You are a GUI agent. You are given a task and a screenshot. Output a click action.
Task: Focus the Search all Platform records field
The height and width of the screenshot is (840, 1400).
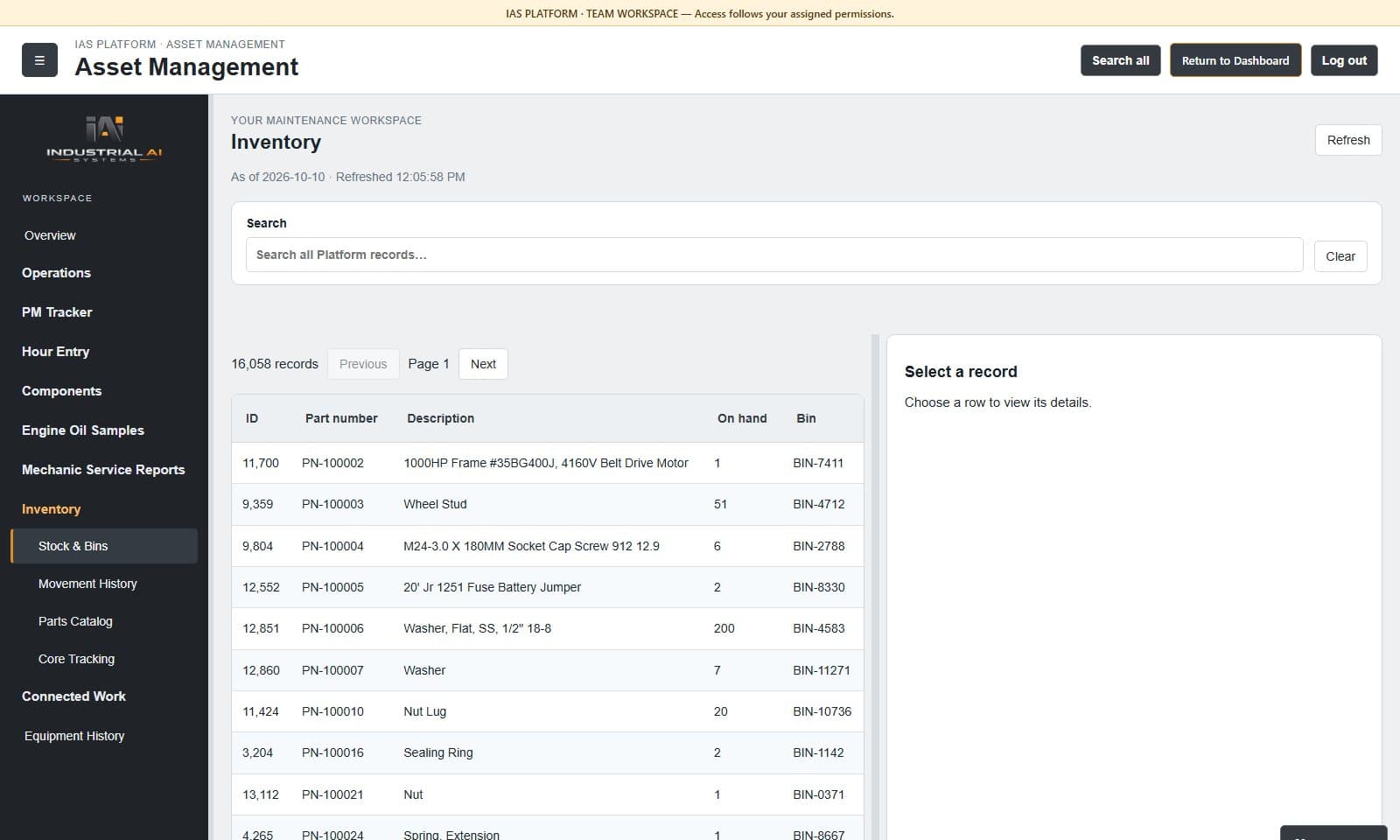tap(774, 255)
